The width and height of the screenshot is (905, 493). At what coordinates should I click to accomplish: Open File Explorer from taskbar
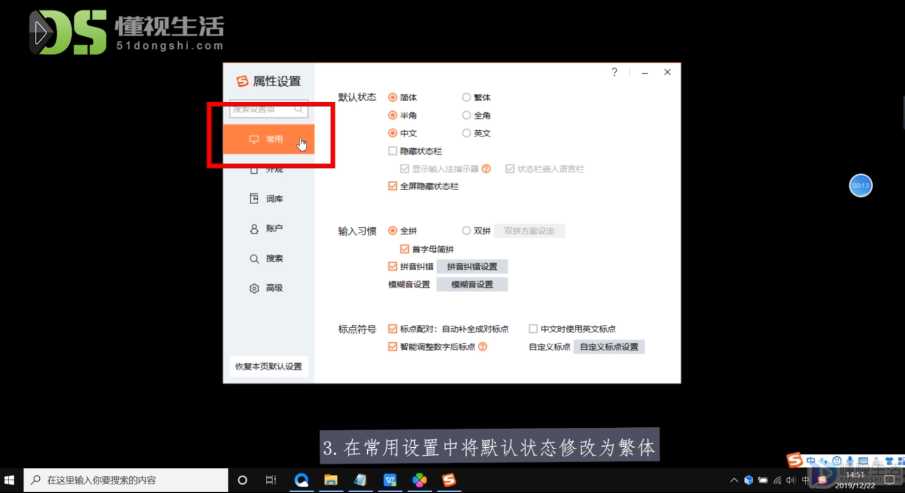click(331, 480)
